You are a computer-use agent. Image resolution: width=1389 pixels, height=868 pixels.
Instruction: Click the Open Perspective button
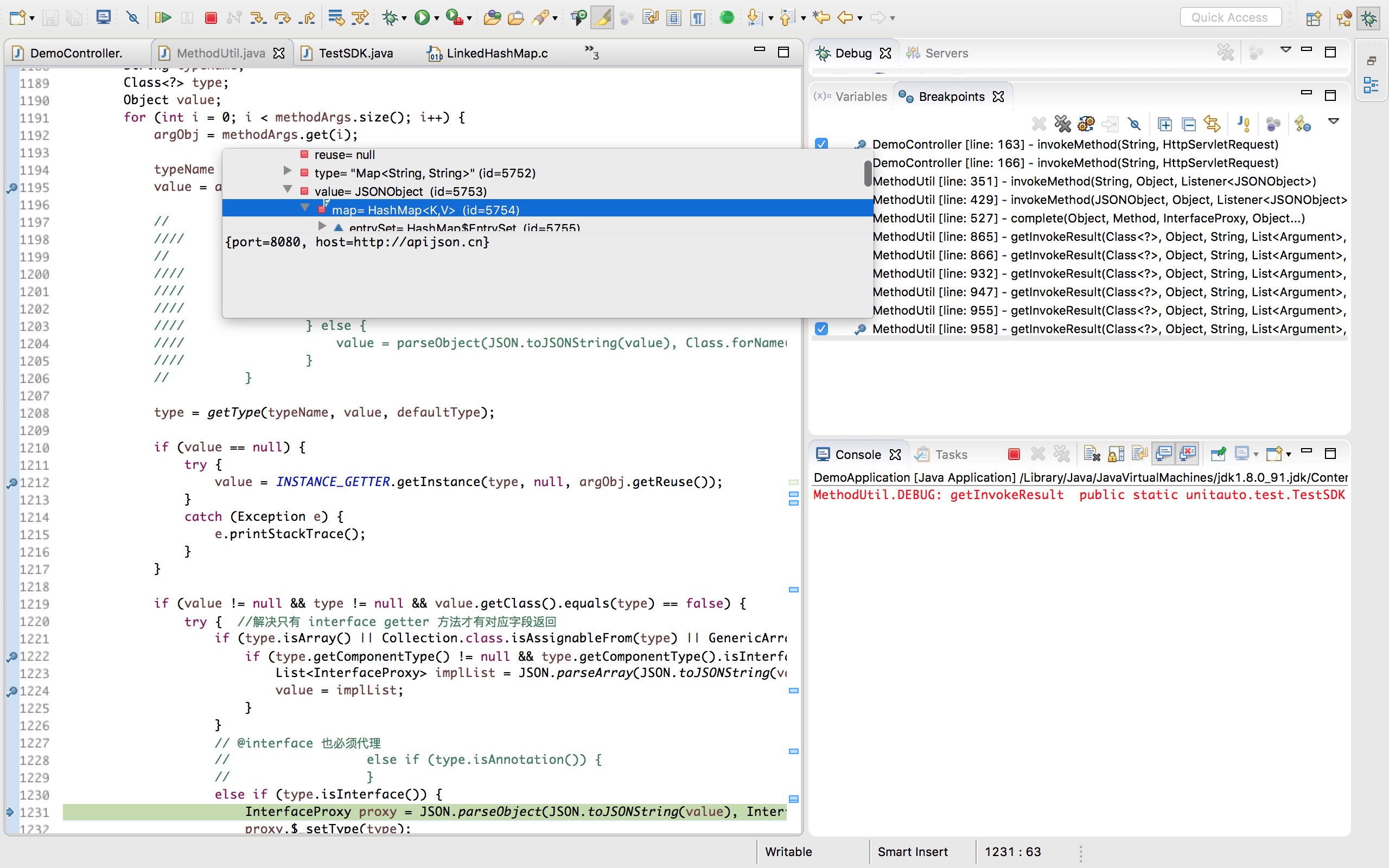1313,18
